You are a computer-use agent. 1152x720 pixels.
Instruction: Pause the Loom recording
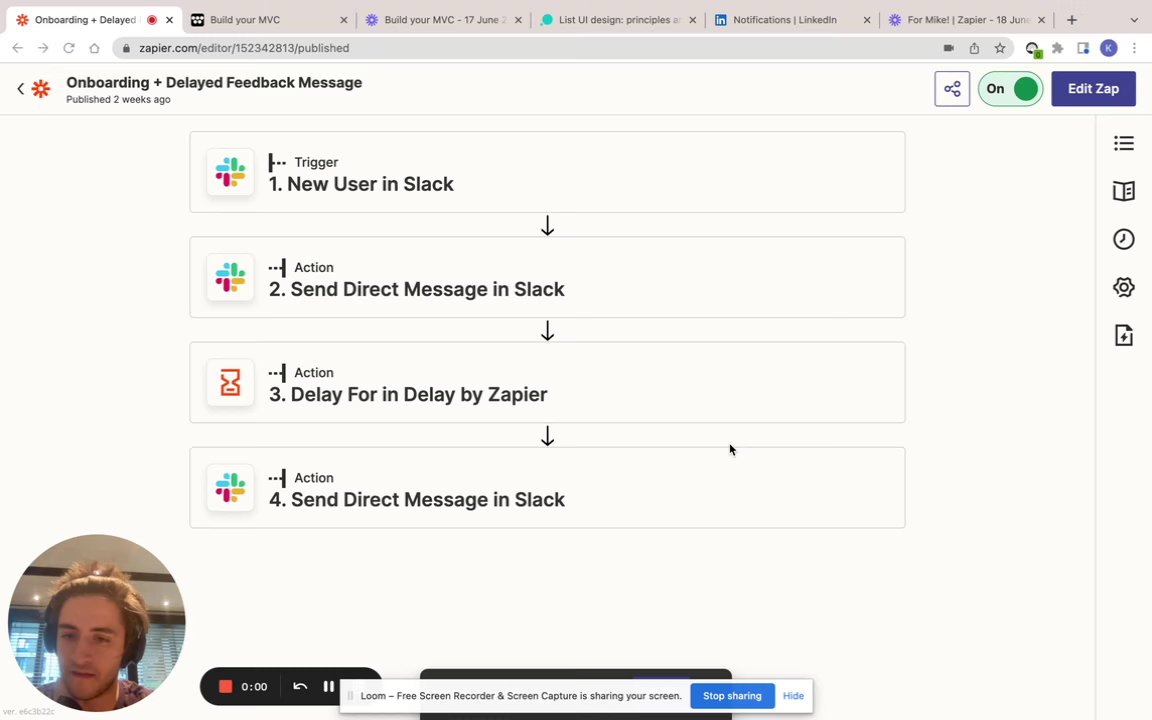coord(328,686)
